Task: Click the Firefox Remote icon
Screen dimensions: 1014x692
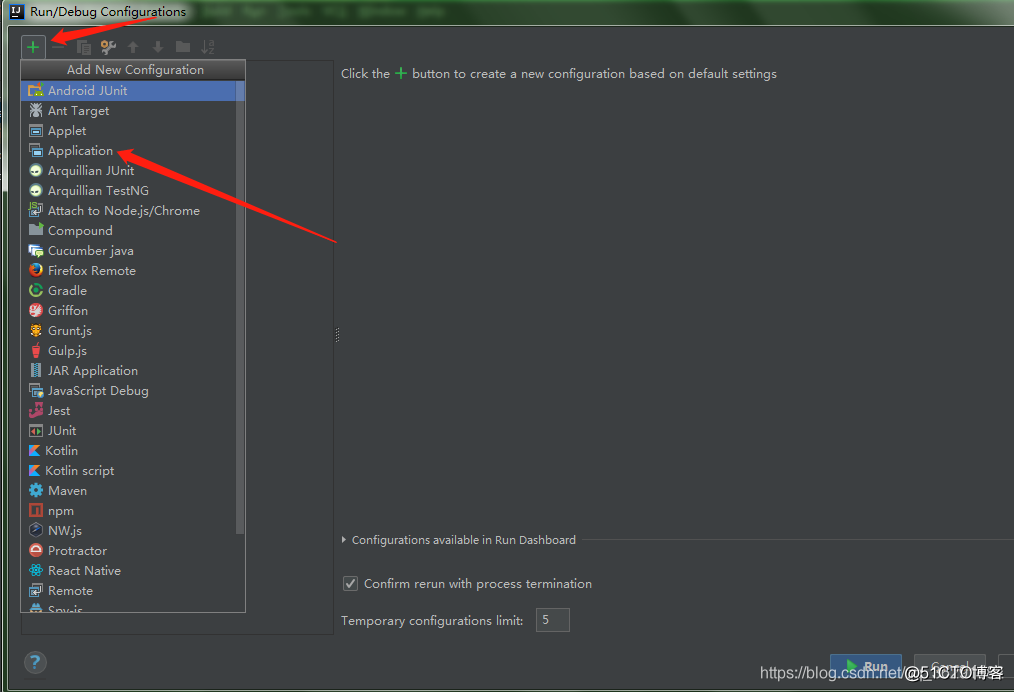Action: point(36,270)
